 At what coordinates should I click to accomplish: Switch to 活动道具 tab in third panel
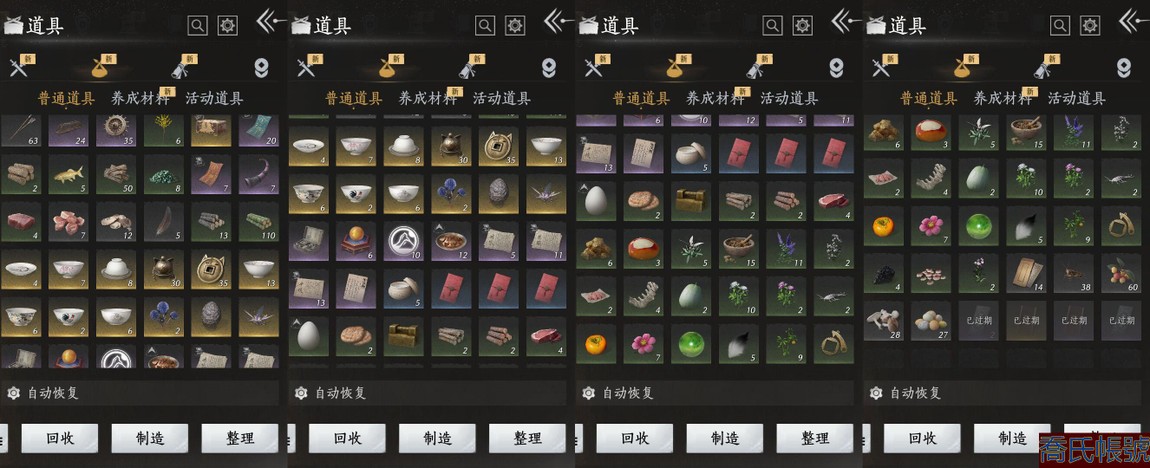coord(788,98)
